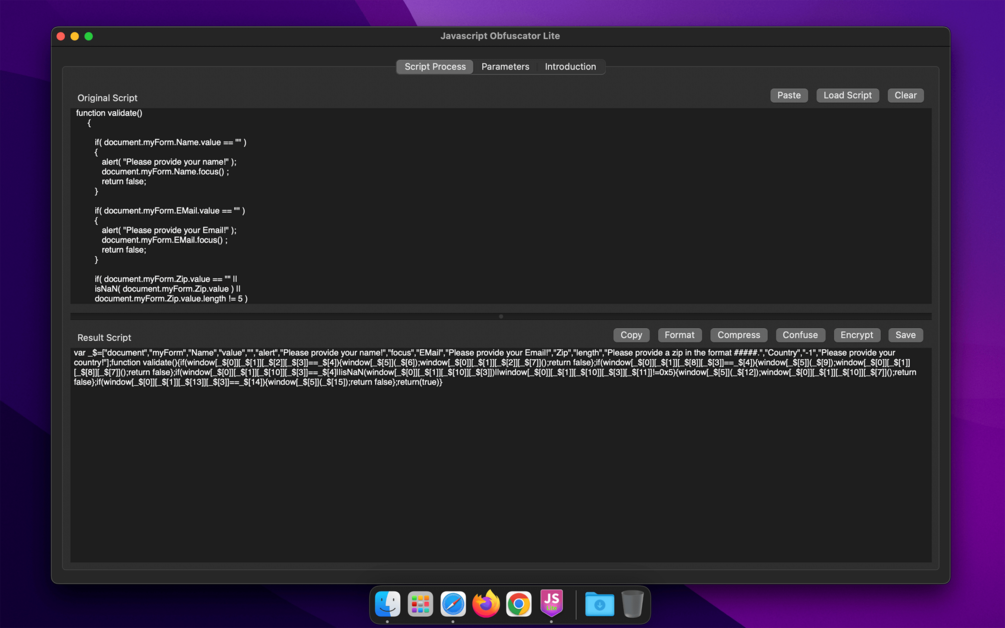Format the result script
Screen dimensions: 1005x628
(679, 335)
